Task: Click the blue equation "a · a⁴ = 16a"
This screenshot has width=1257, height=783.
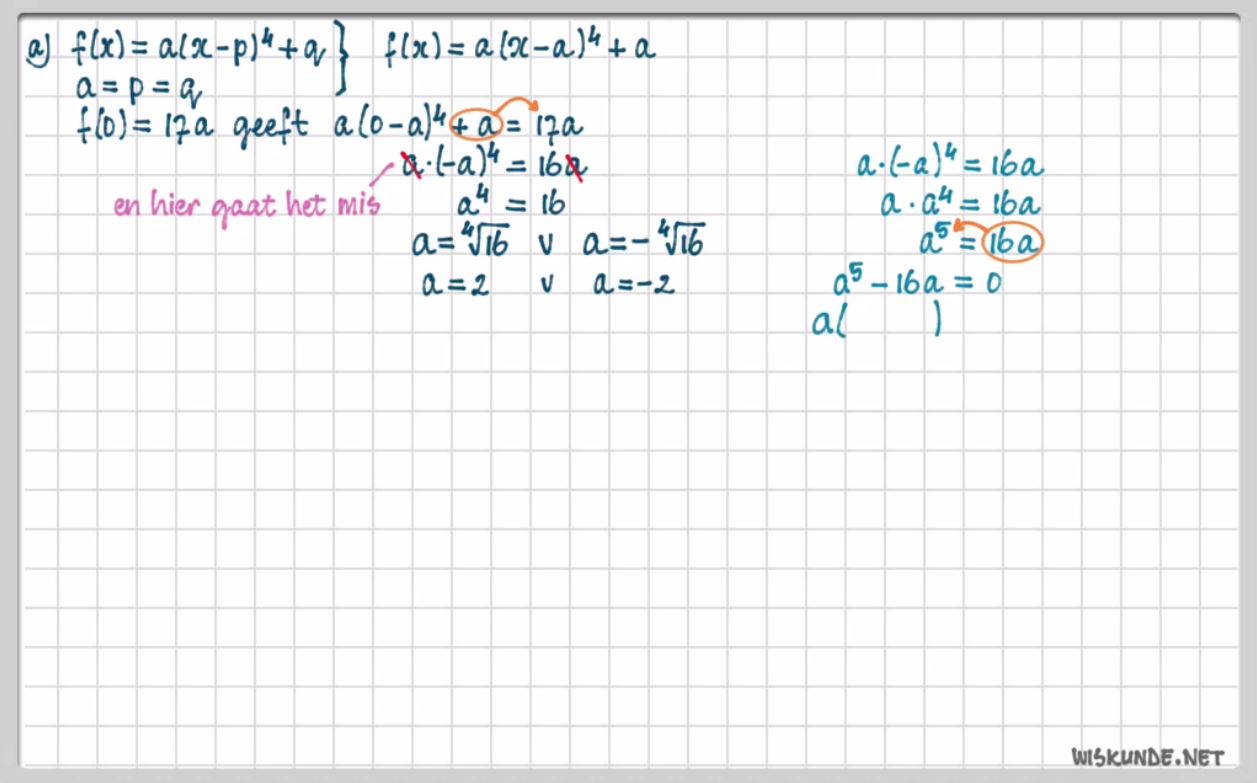Action: coord(959,205)
